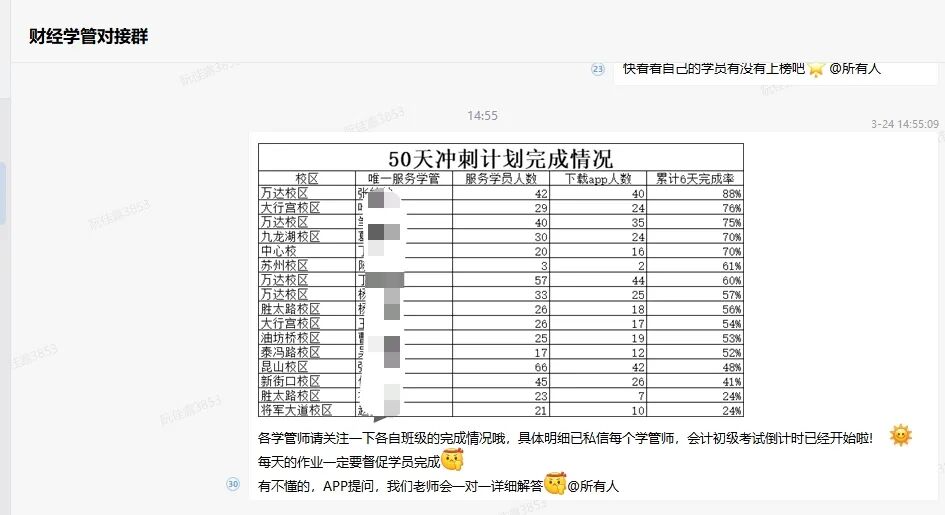945x515 pixels.
Task: Open the 50天冲刺计划完成情况 table image
Action: click(x=501, y=280)
